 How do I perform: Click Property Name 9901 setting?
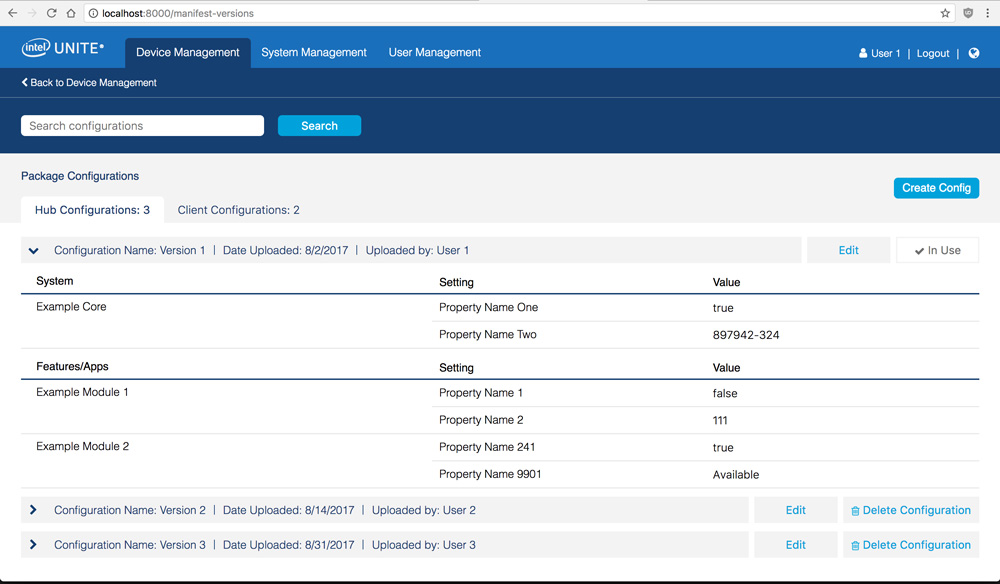pyautogui.click(x=490, y=474)
